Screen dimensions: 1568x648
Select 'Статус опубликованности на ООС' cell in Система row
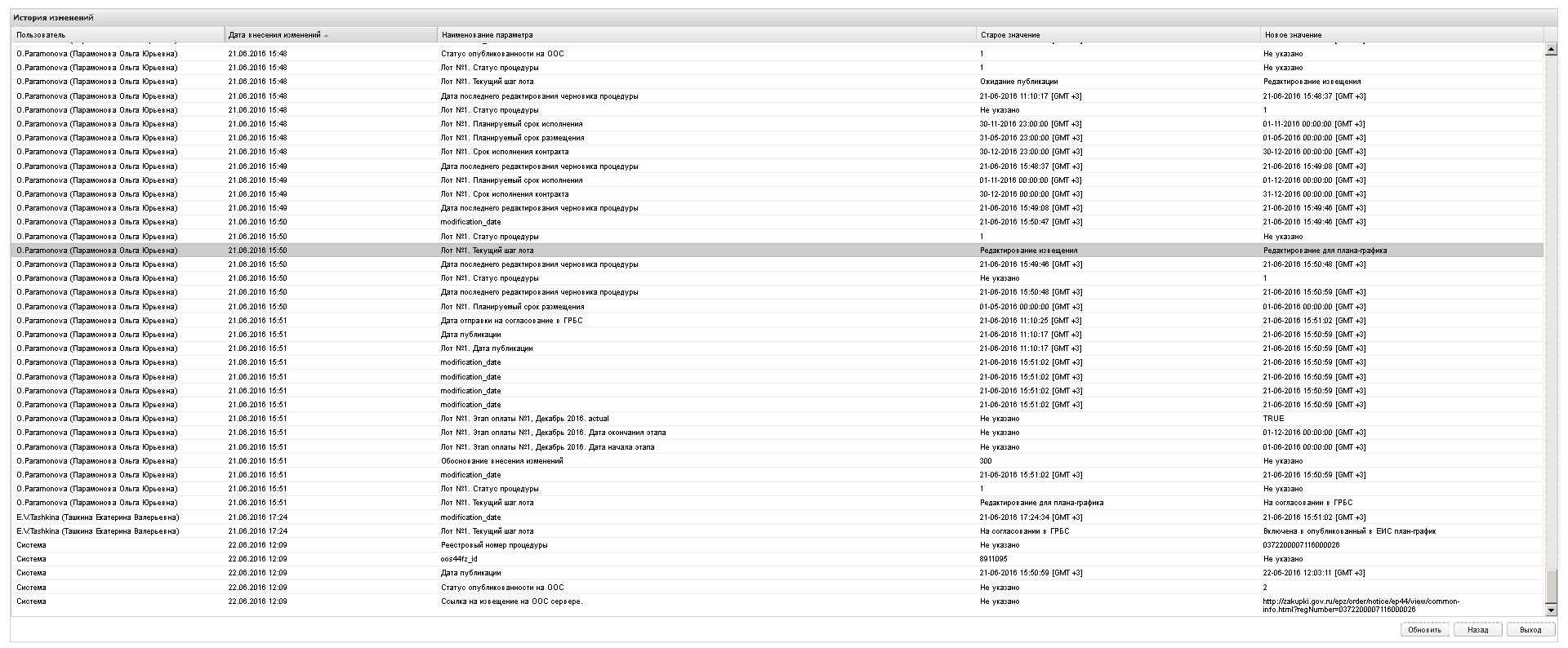pos(502,588)
